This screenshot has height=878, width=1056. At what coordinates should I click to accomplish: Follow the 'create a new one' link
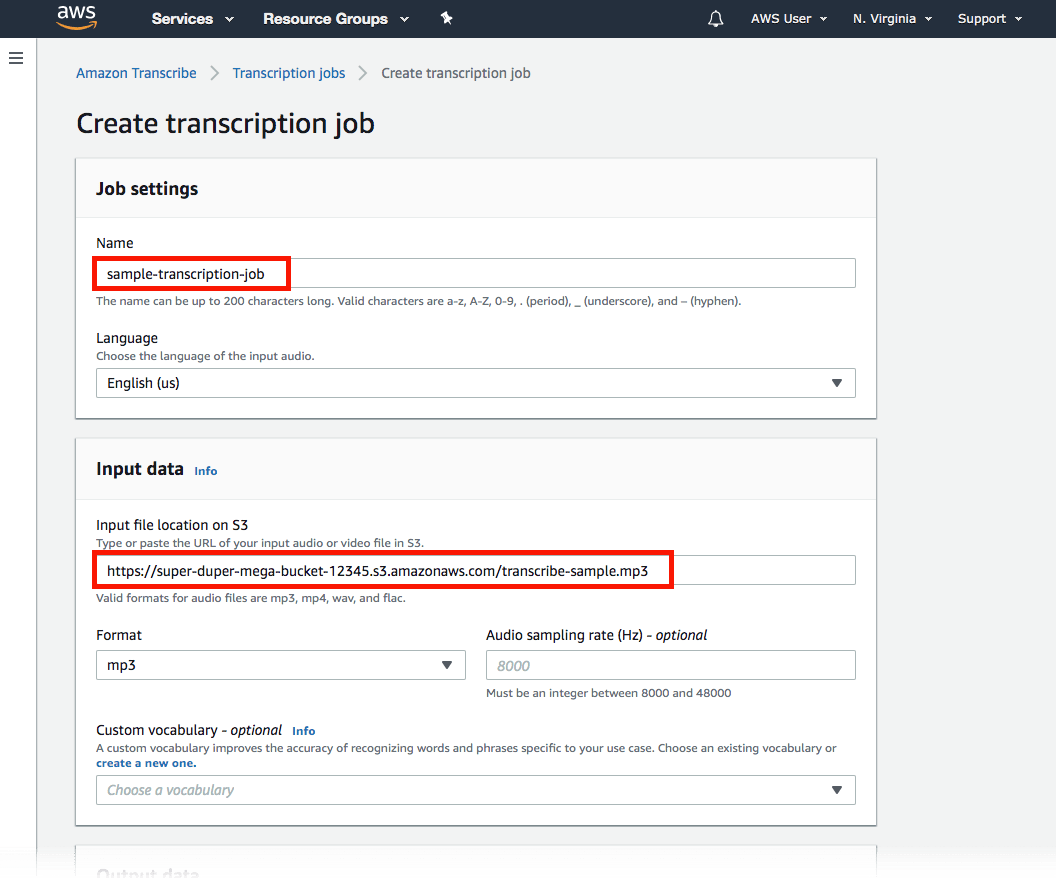click(x=146, y=764)
